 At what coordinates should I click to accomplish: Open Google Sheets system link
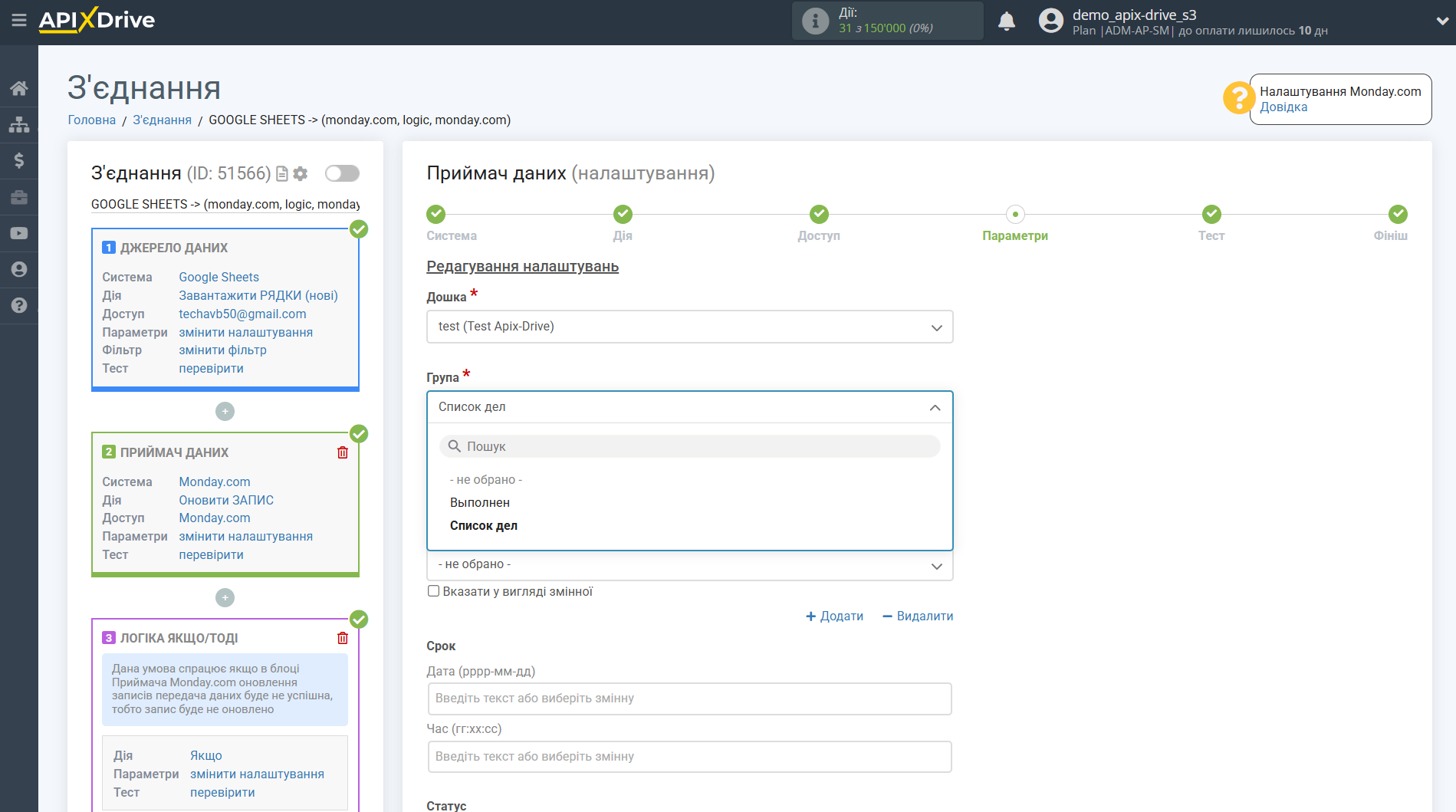click(219, 278)
